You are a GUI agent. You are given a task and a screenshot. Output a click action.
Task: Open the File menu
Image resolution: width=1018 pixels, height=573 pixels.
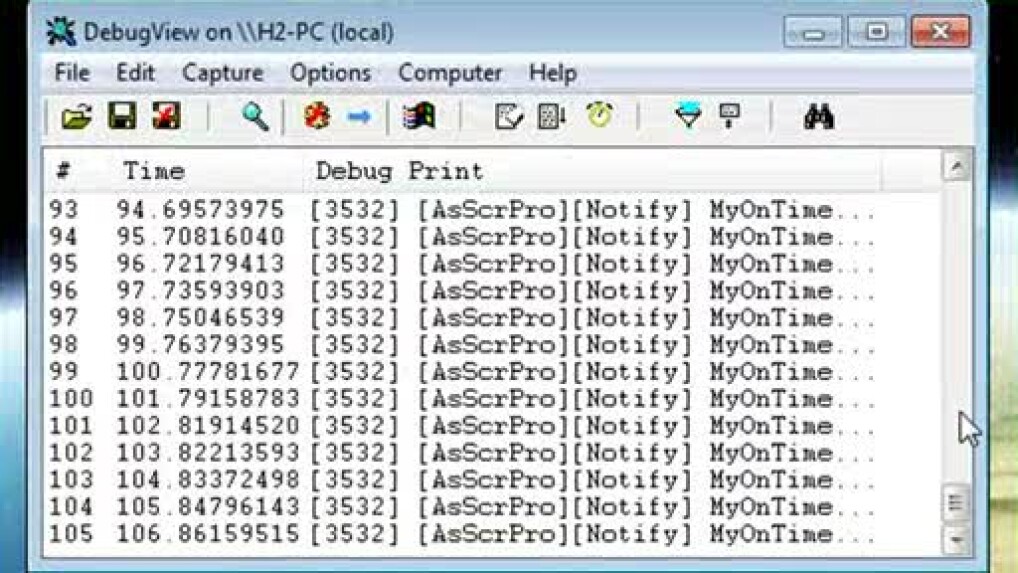pos(72,73)
